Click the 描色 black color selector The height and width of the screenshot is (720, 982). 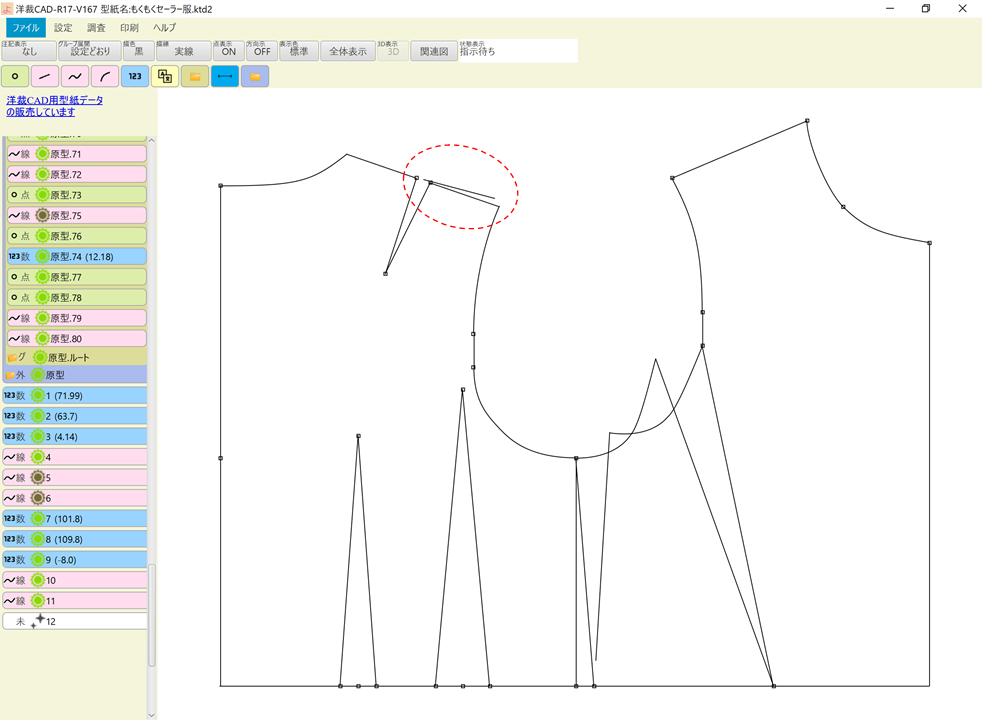(x=140, y=50)
